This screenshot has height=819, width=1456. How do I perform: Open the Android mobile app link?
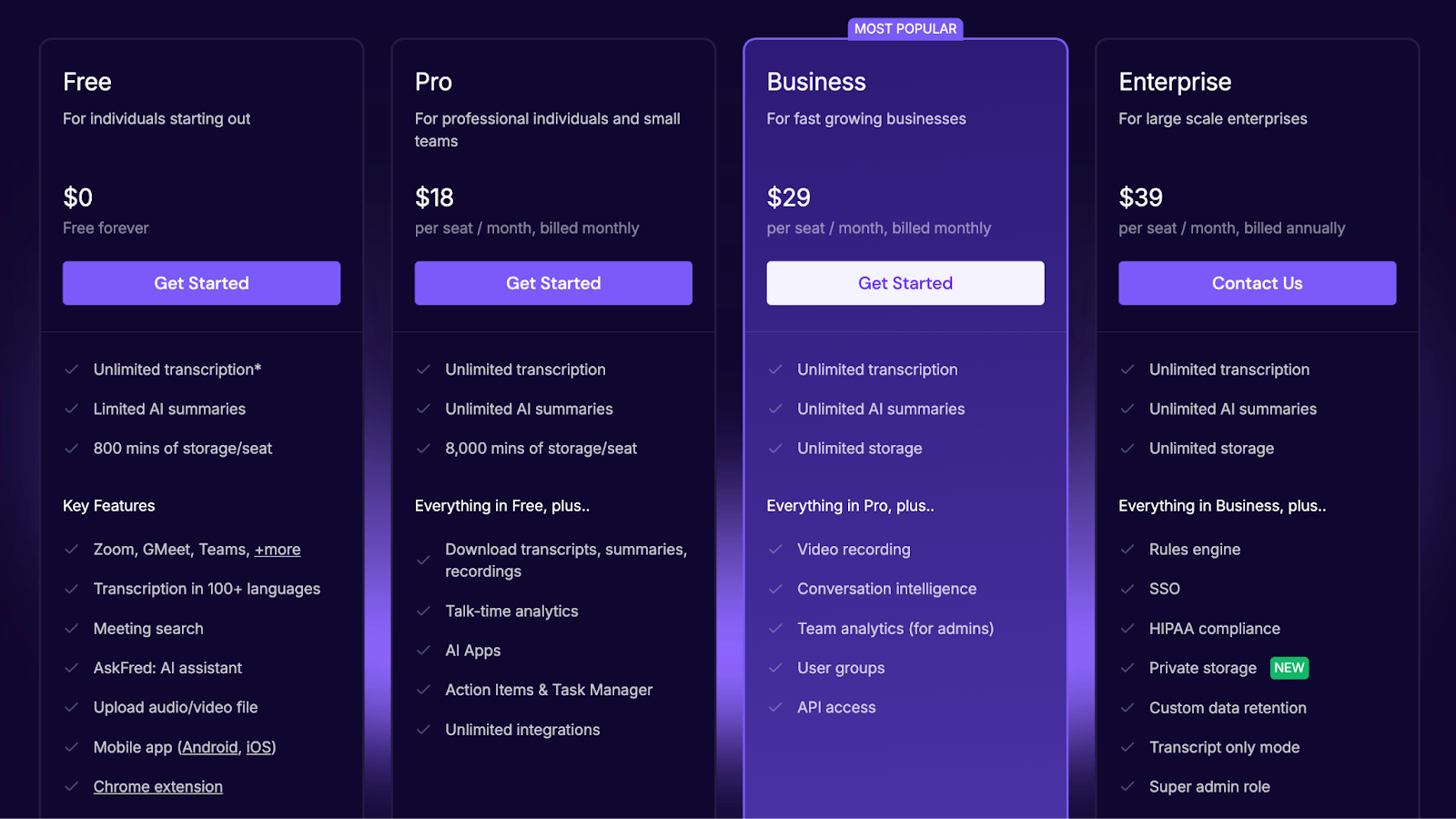(209, 747)
